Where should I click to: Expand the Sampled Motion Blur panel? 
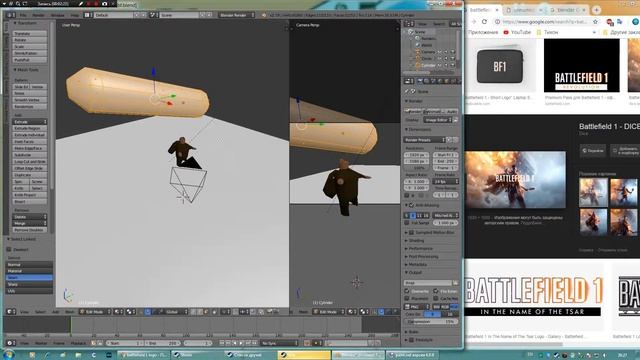(429, 232)
